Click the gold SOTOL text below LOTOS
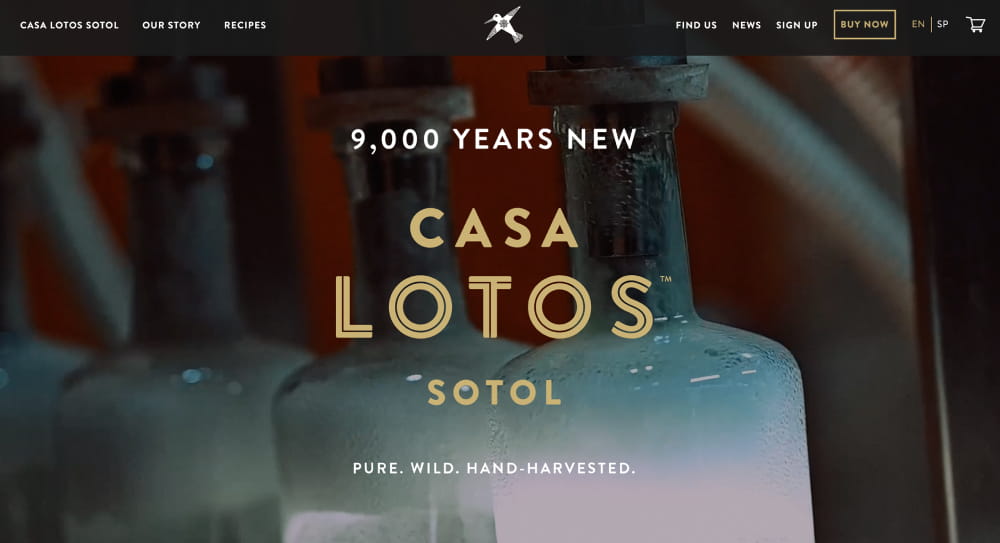 [494, 392]
